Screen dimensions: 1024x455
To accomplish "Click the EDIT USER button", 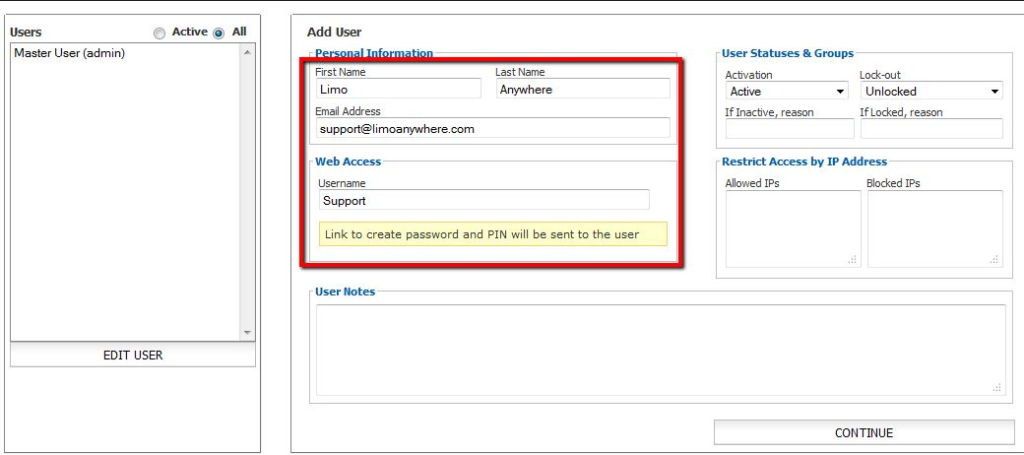I will (x=133, y=355).
